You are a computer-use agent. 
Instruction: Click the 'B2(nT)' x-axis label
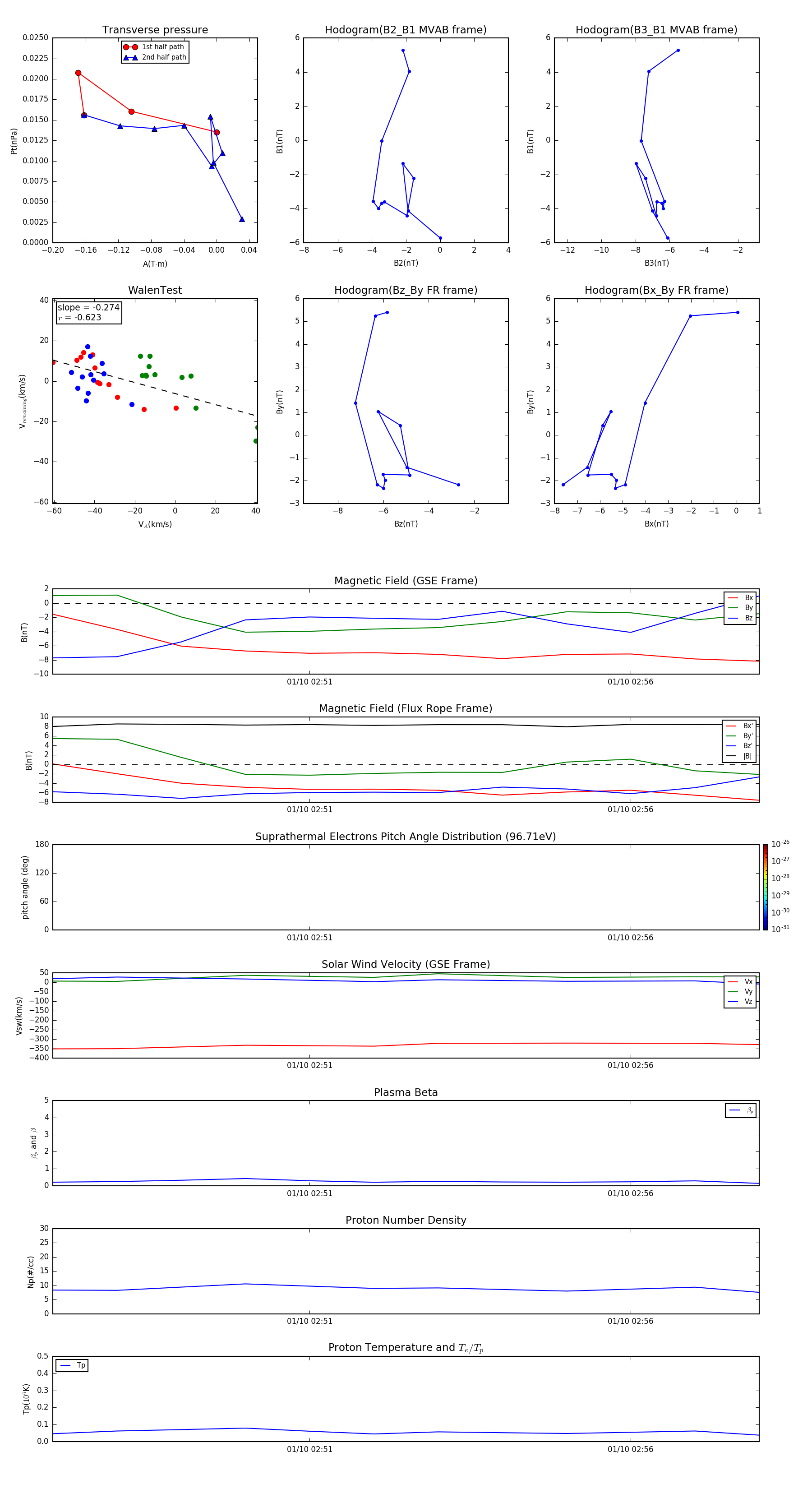406,263
